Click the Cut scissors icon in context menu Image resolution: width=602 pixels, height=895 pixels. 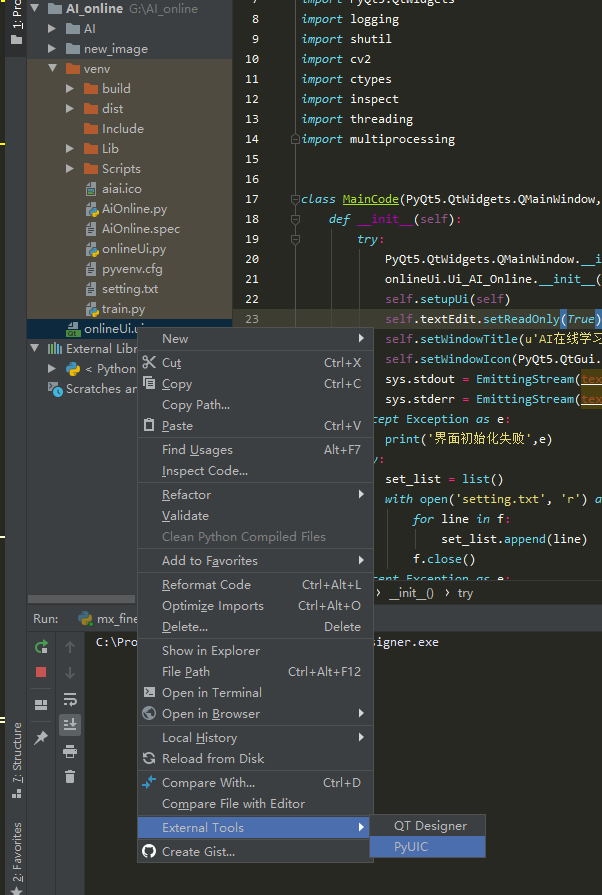tap(149, 362)
